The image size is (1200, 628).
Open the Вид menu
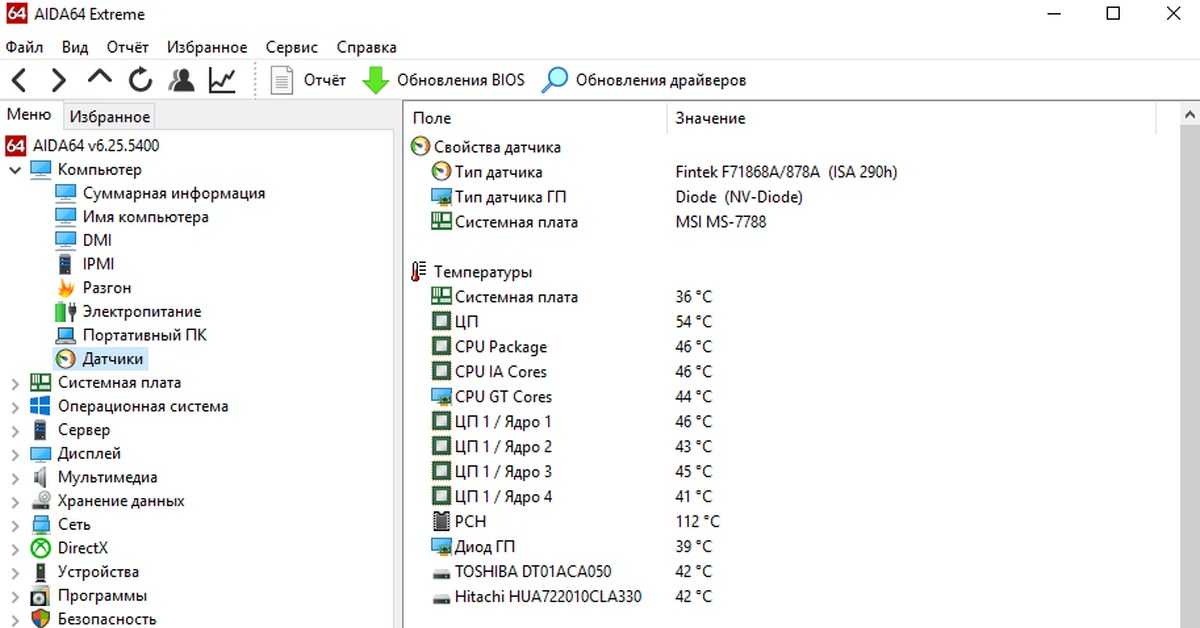tap(75, 47)
